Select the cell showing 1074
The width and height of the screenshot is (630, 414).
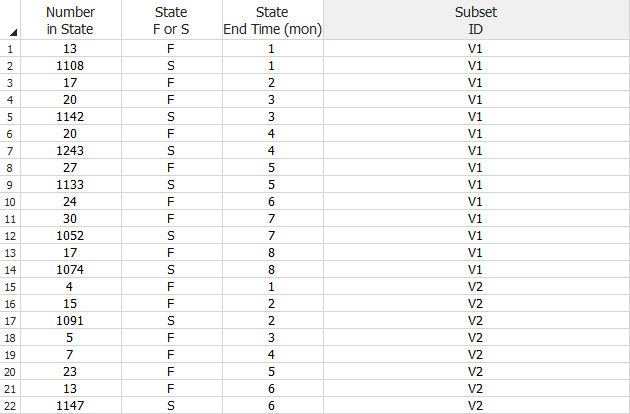click(x=70, y=270)
